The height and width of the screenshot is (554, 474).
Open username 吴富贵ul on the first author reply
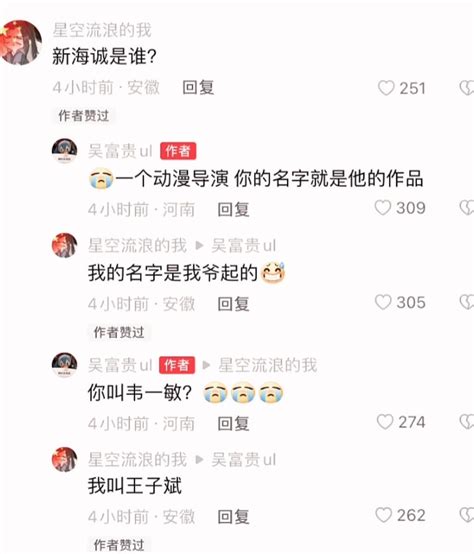click(120, 151)
